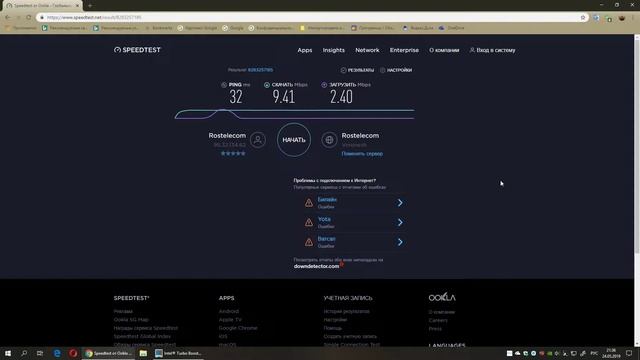The image size is (640, 360).
Task: Open the File Explorer taskbar icon
Action: coord(143,353)
